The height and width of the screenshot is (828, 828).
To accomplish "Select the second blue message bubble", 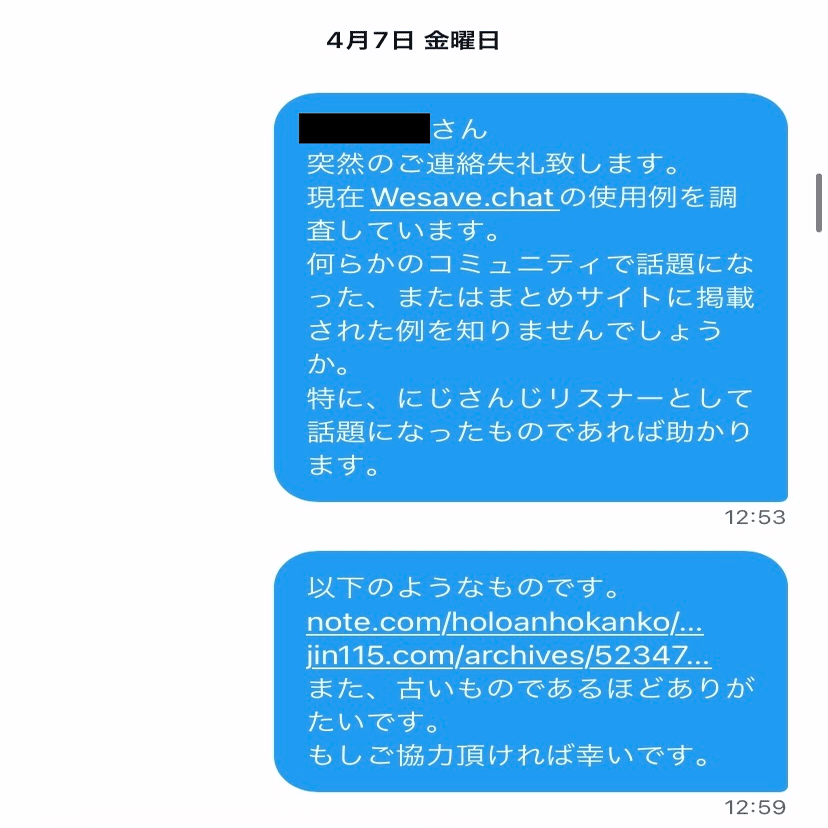I will (531, 671).
